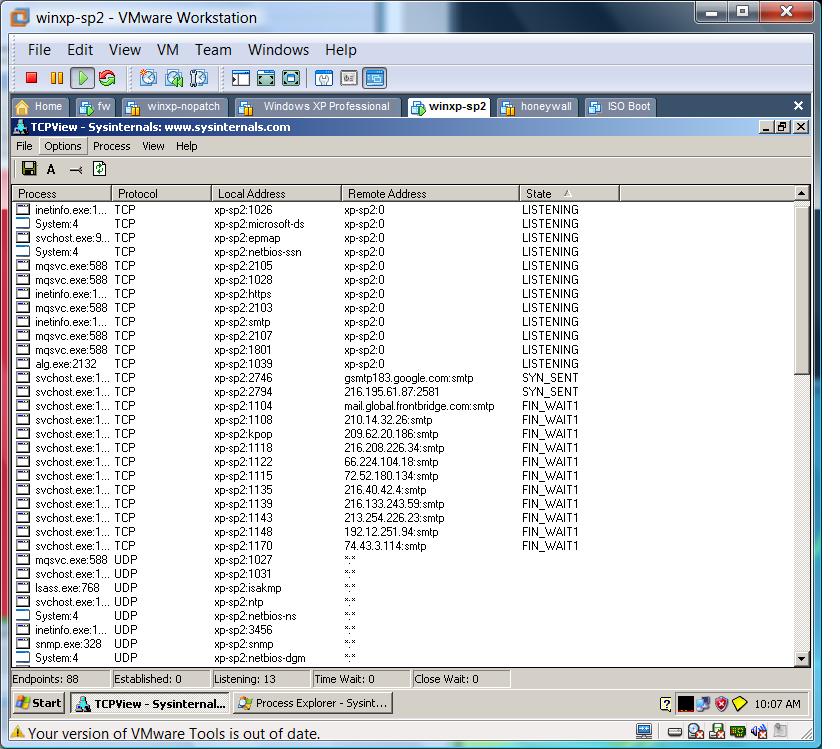Click the orange Suspend VM icon
The width and height of the screenshot is (840, 749).
pyautogui.click(x=57, y=78)
